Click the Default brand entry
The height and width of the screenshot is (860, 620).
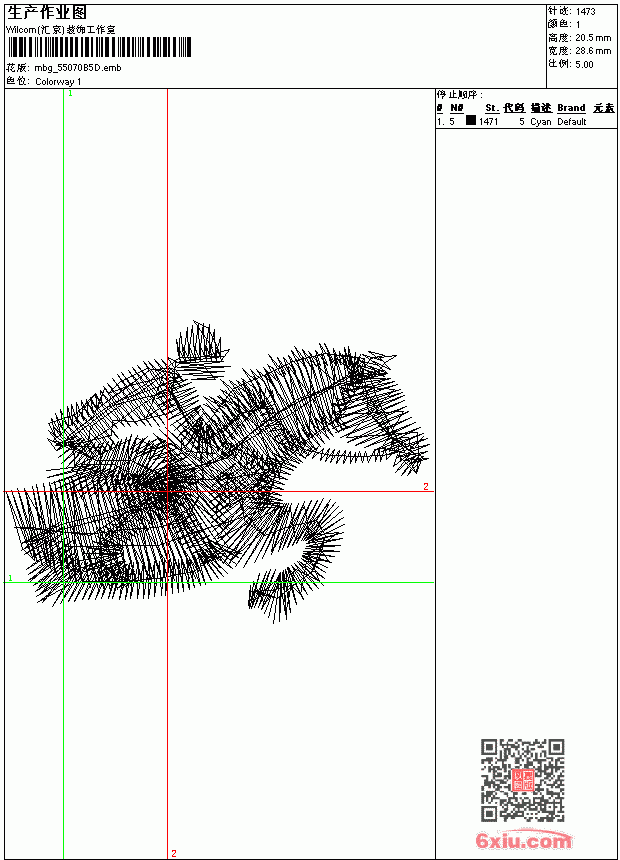point(572,122)
